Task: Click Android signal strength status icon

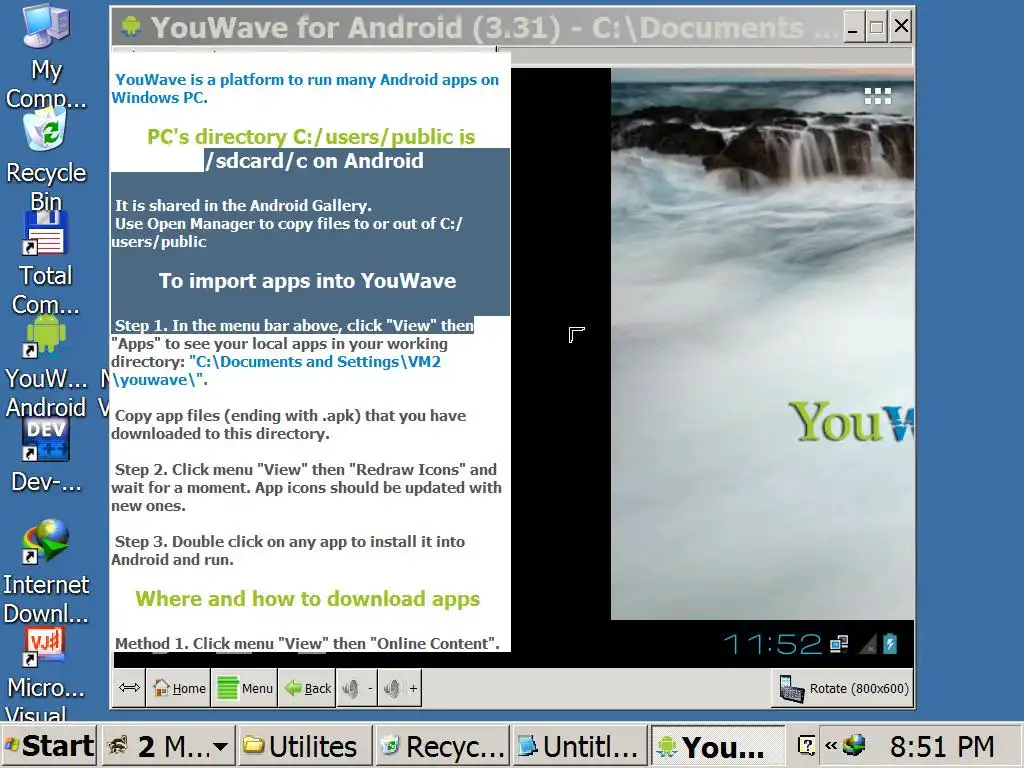Action: coord(868,645)
